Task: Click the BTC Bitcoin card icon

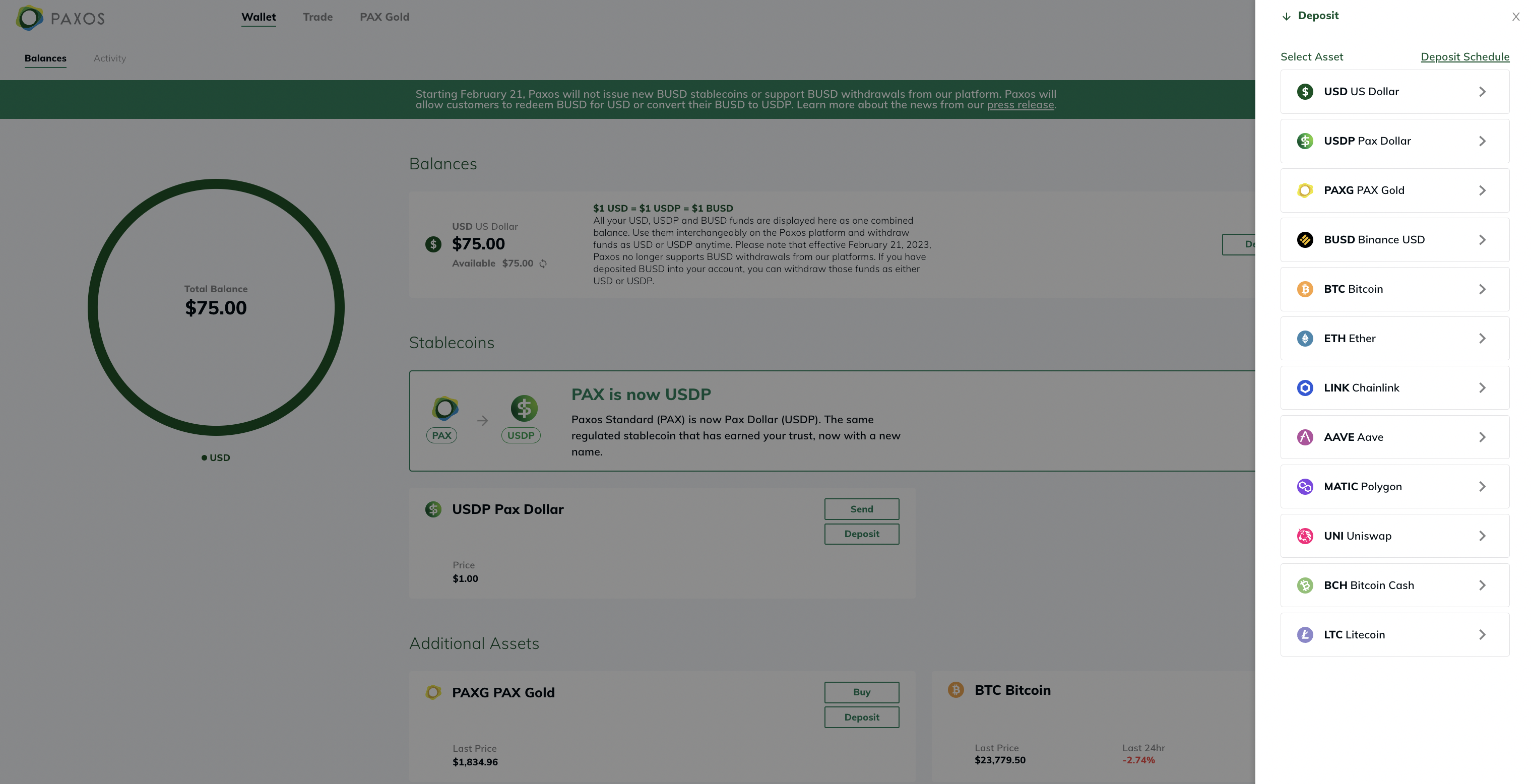Action: point(955,689)
